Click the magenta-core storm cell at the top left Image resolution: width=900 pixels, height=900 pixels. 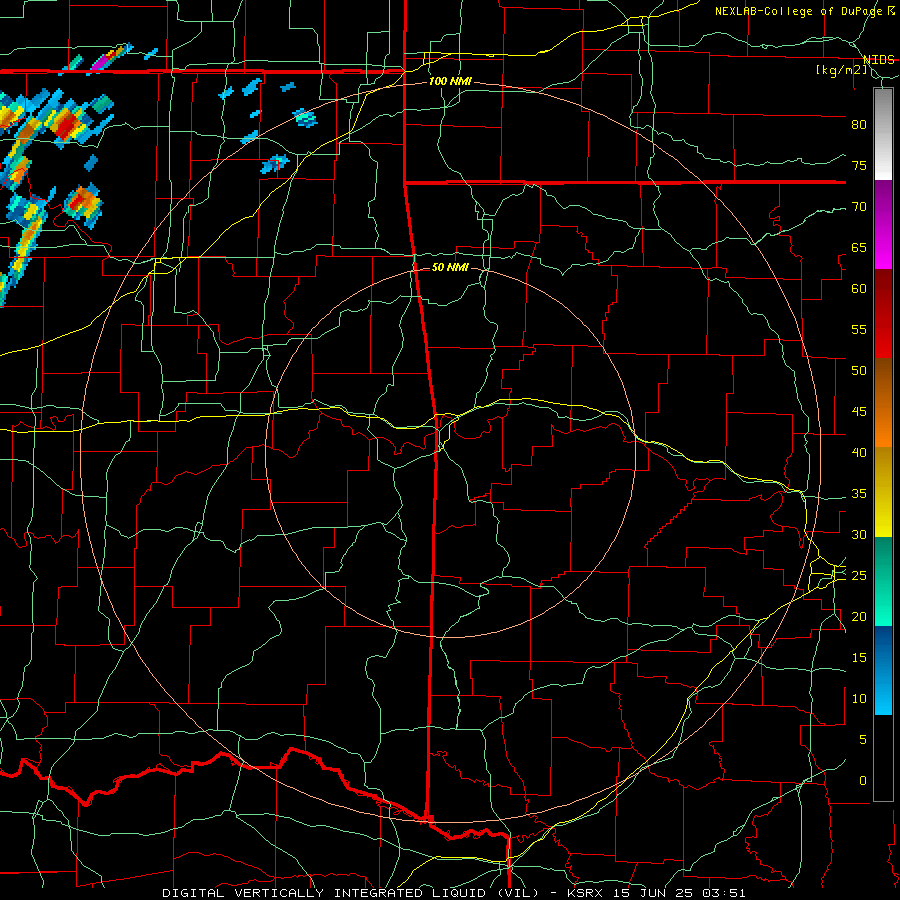(109, 57)
